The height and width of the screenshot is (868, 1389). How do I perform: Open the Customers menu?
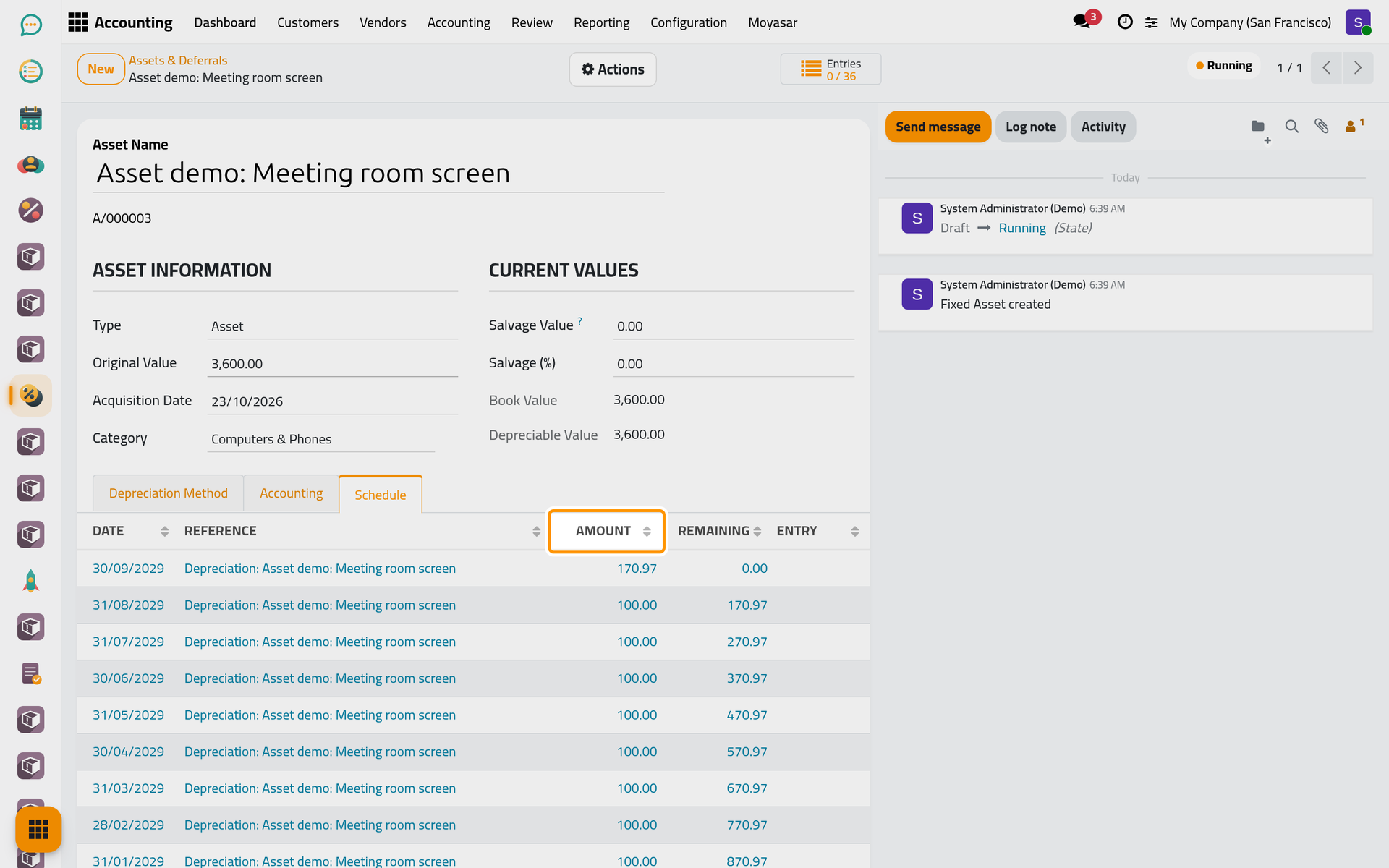pos(307,22)
